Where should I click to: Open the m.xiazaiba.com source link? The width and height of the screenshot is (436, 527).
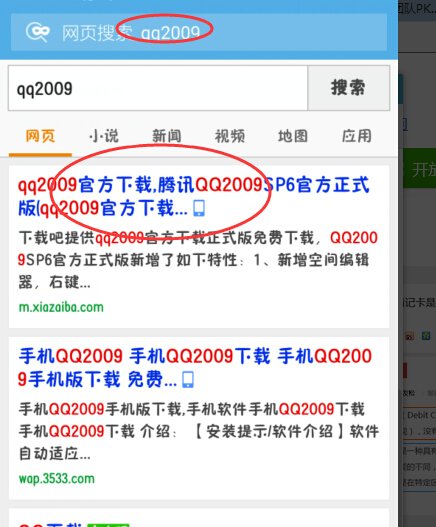(61, 307)
